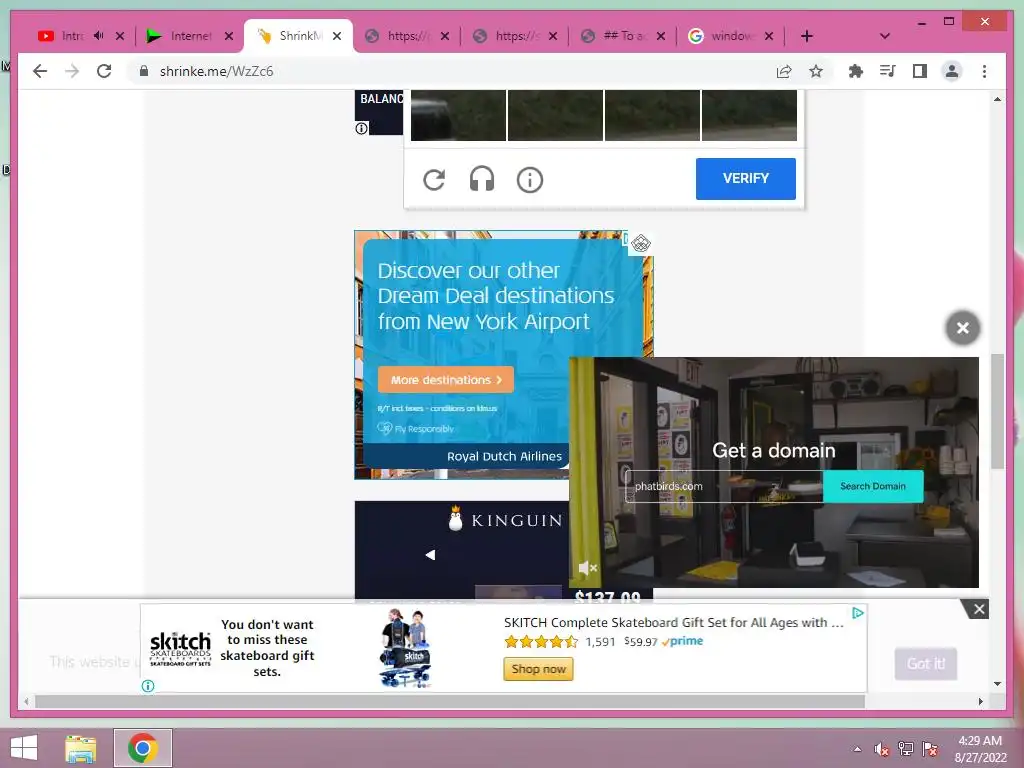Click the Skitch Skateboards logo
Viewport: 1024px width, 768px height.
[x=180, y=648]
